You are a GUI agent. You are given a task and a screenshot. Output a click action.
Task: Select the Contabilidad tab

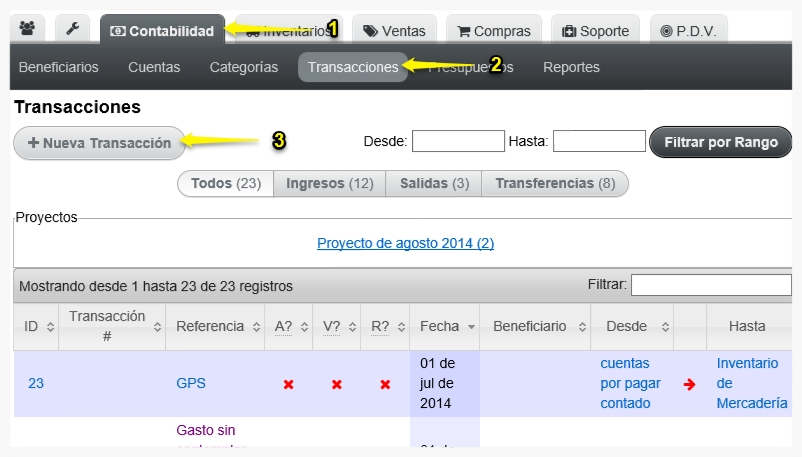(162, 30)
